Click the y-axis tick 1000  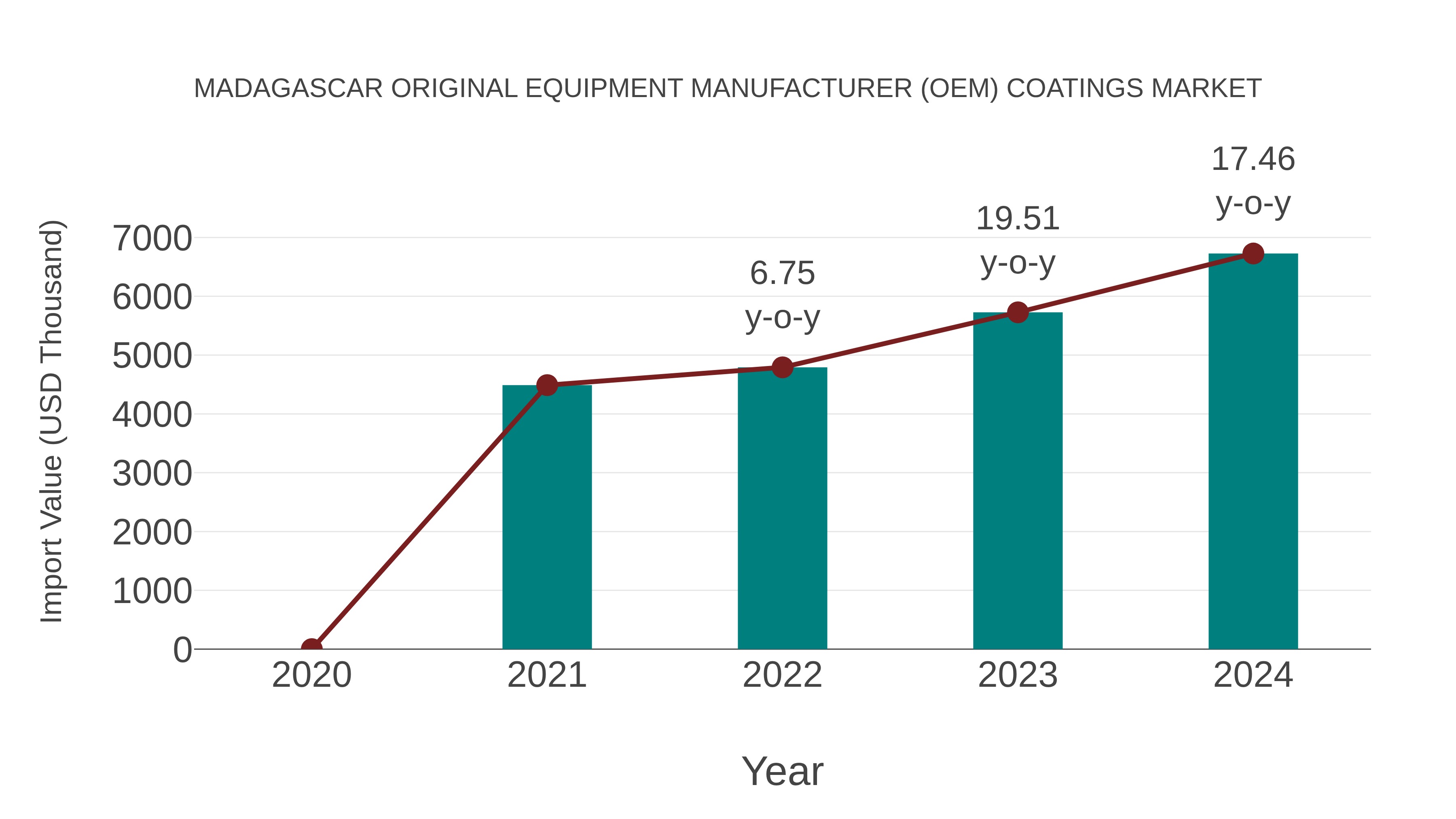coord(152,590)
